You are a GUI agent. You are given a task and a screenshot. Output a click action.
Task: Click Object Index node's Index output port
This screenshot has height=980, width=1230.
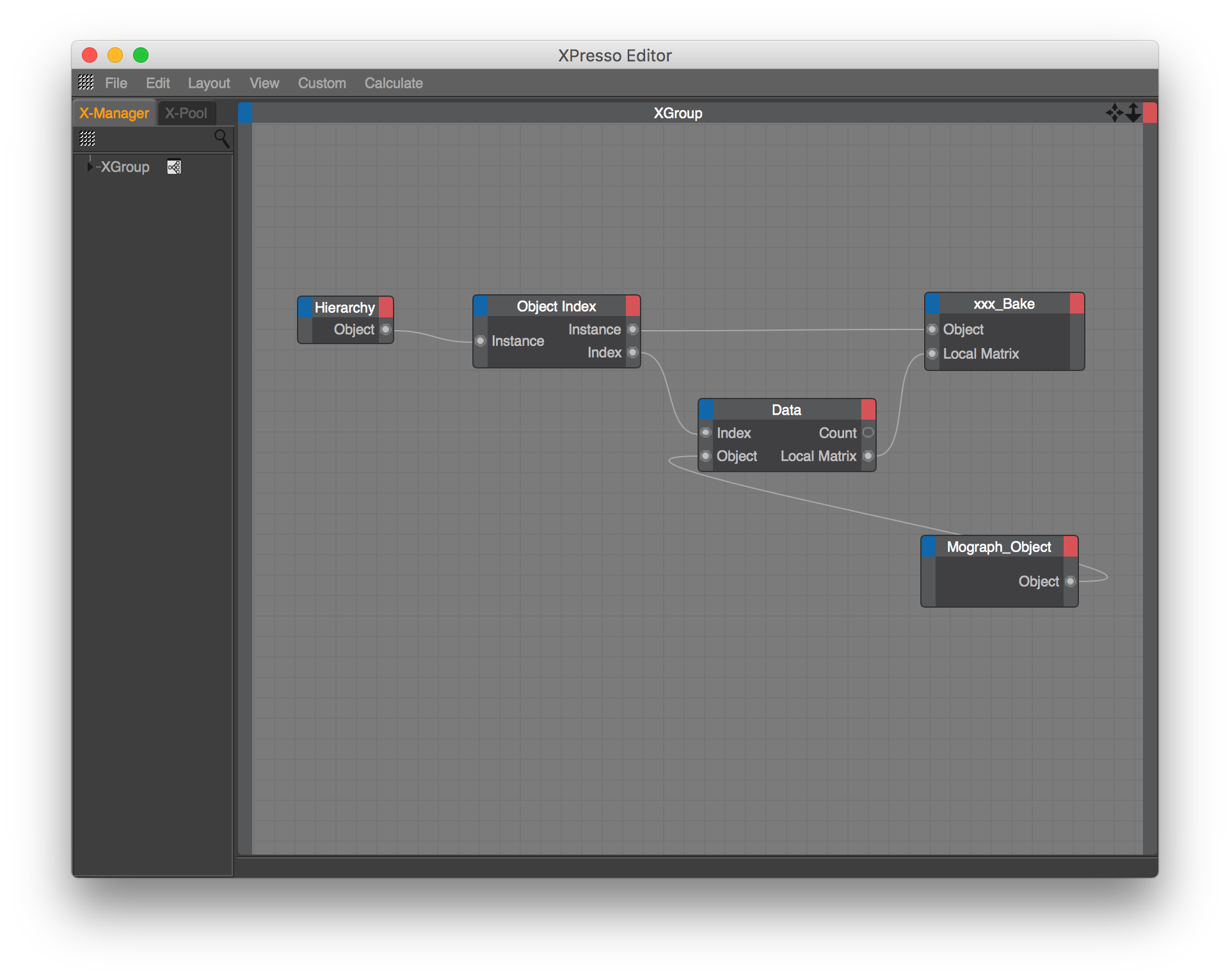(632, 352)
